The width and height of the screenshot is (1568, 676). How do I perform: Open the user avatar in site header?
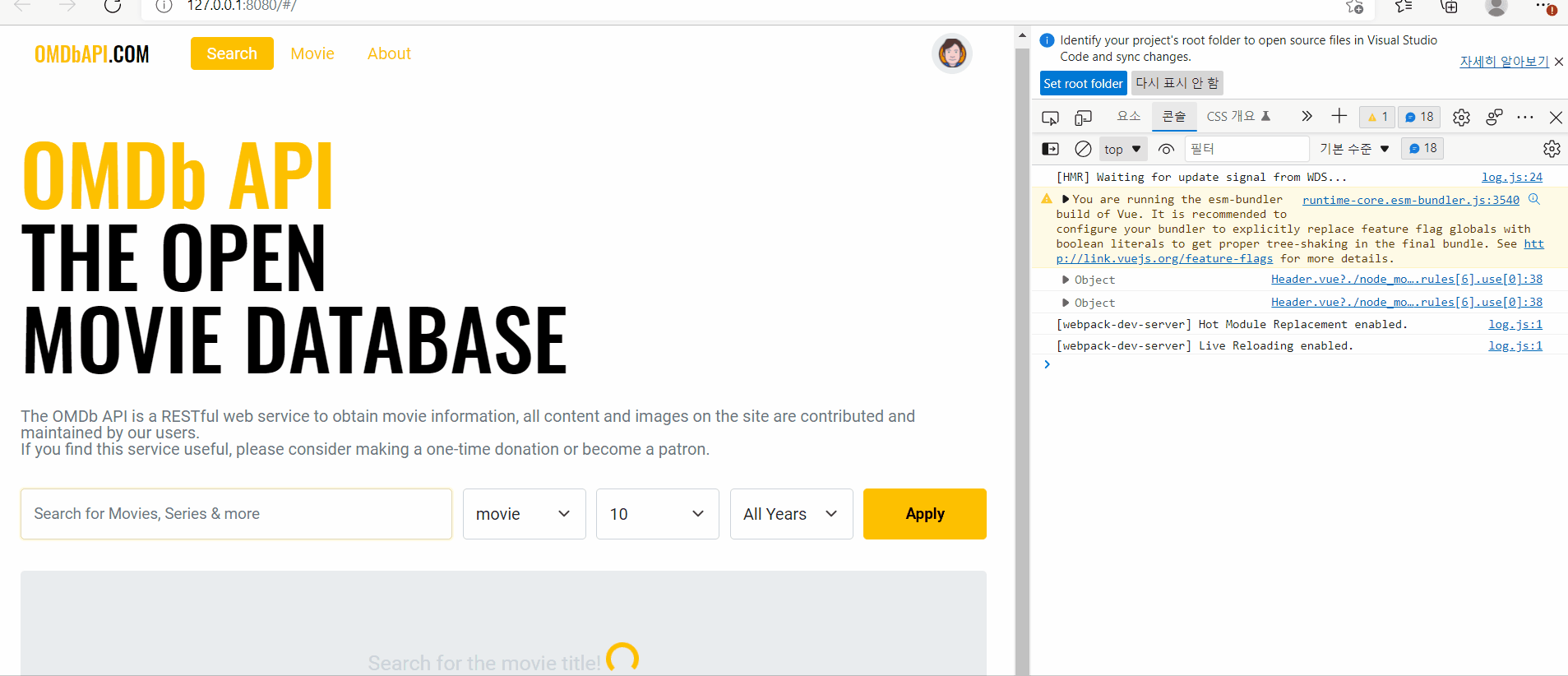click(x=952, y=53)
